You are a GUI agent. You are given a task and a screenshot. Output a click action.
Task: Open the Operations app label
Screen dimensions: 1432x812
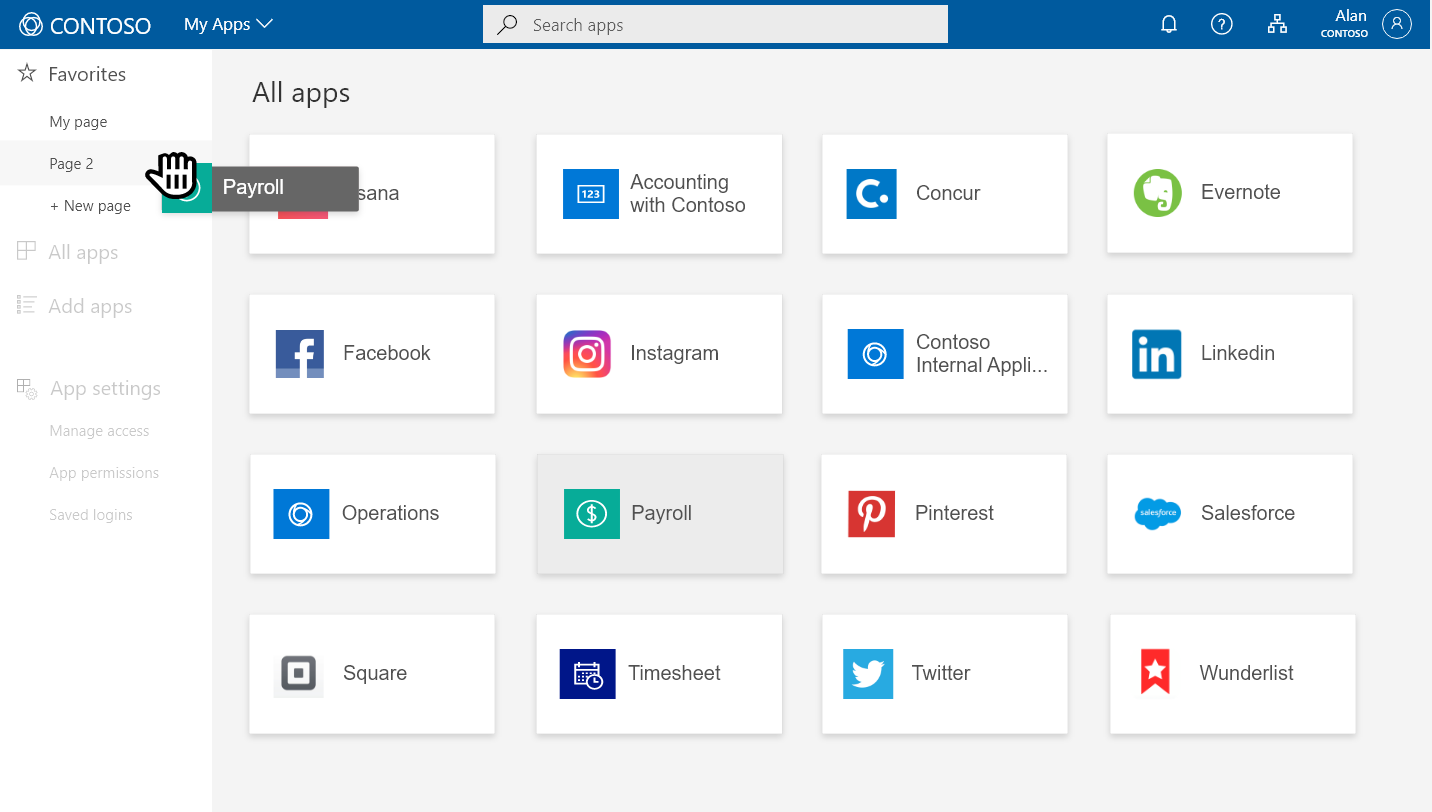point(390,513)
